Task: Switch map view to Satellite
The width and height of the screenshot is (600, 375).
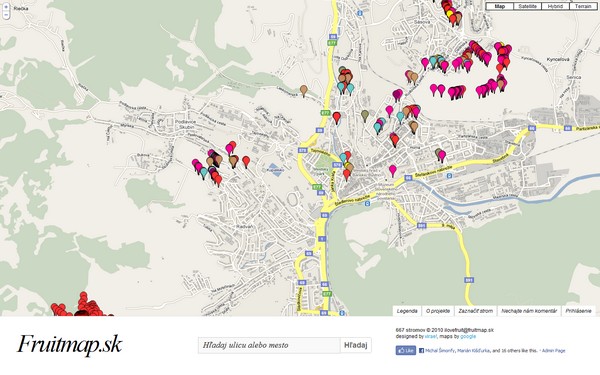Action: point(527,6)
